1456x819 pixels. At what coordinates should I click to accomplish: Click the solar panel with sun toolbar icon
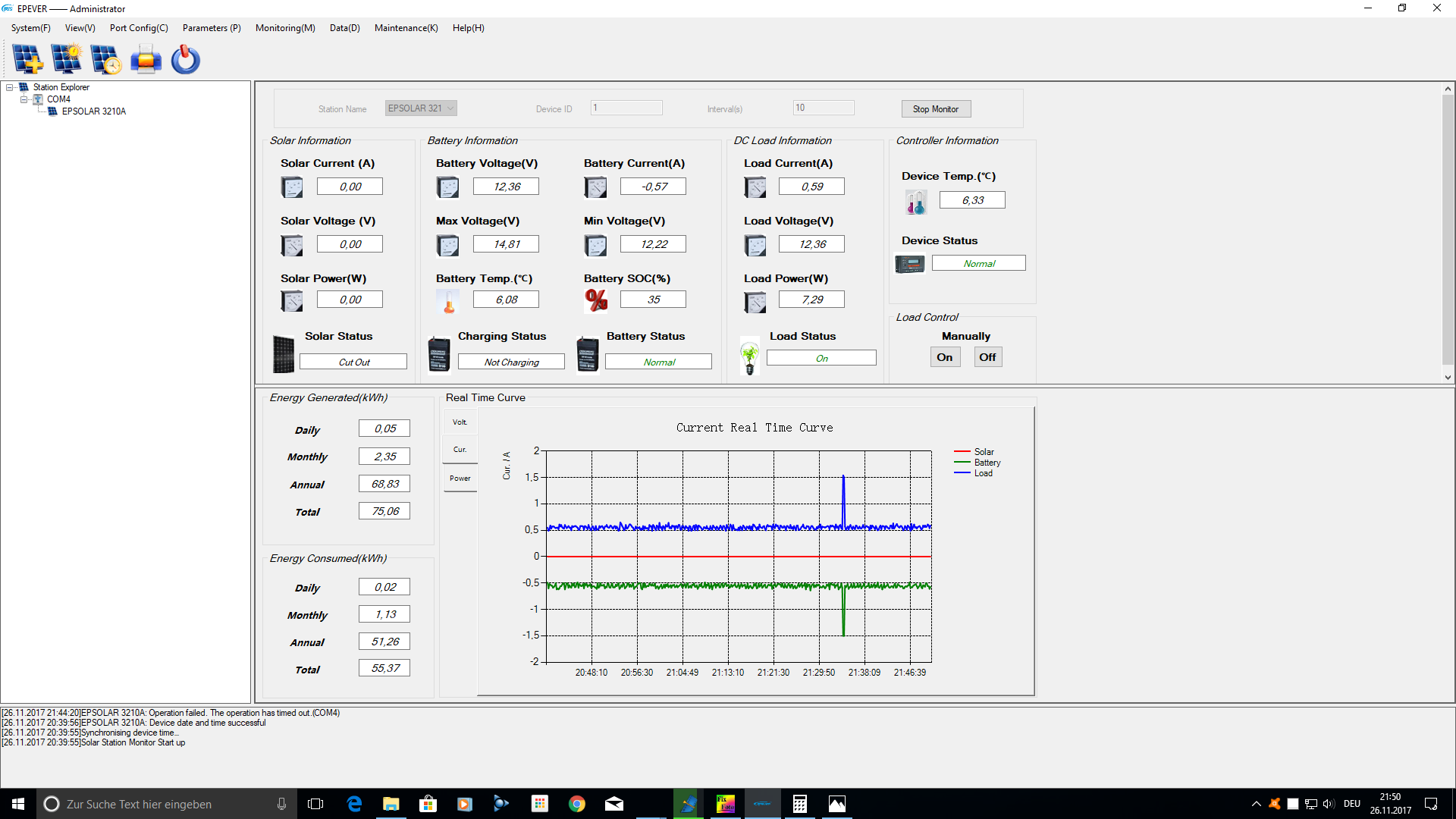tap(67, 59)
